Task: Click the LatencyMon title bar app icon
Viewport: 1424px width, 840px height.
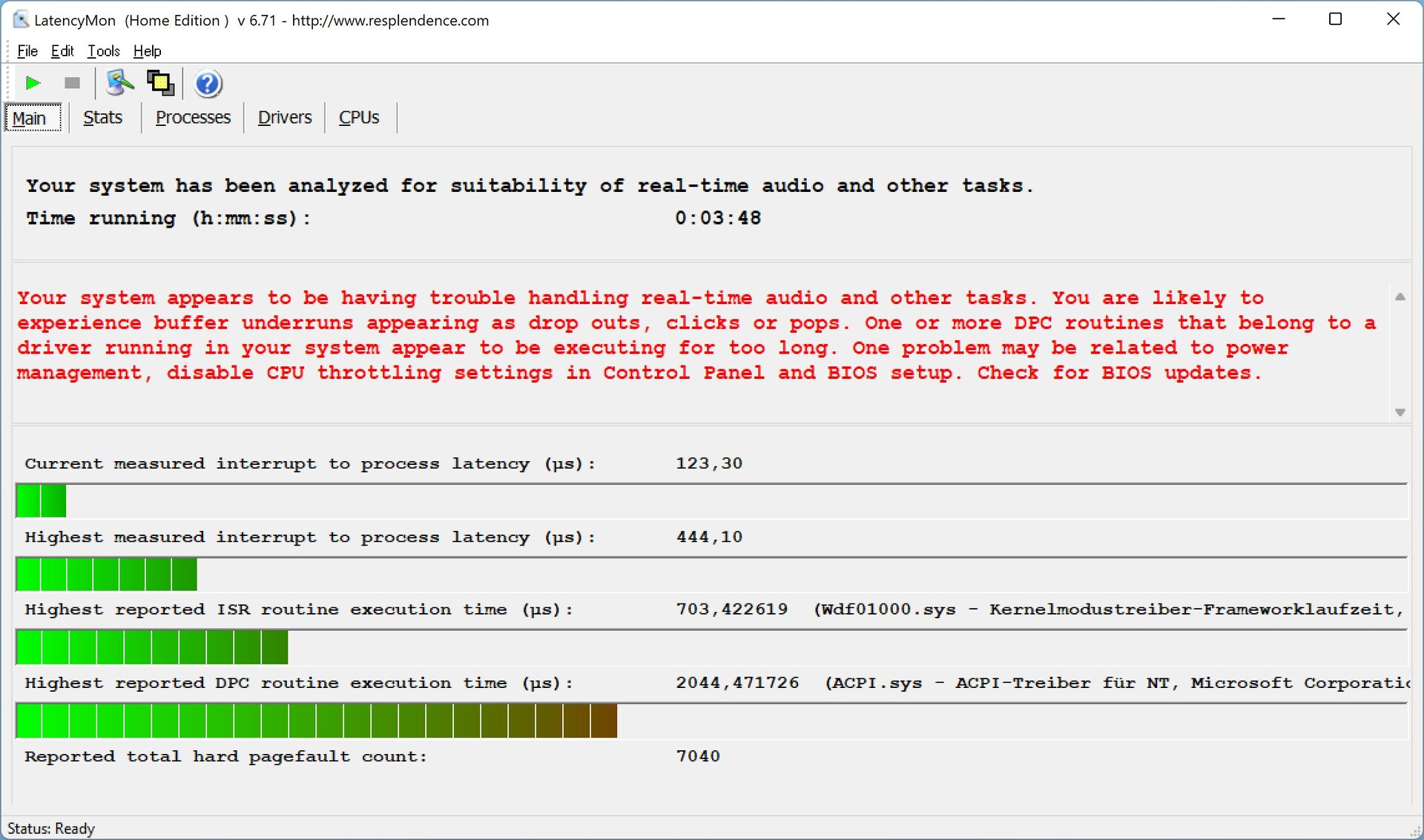Action: pos(20,20)
